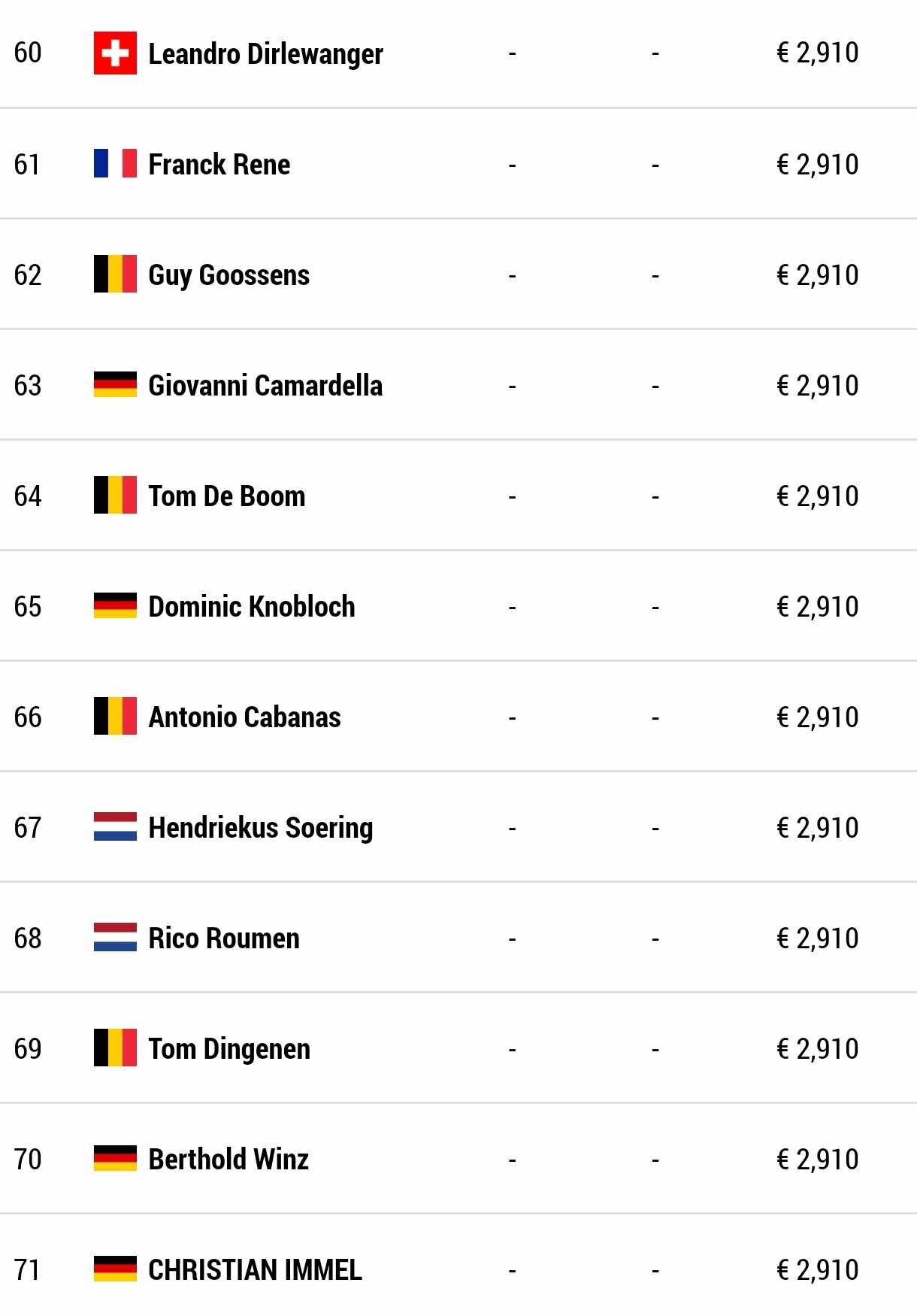
Task: Open Leandro Dirlewanger's player profile
Action: (265, 54)
